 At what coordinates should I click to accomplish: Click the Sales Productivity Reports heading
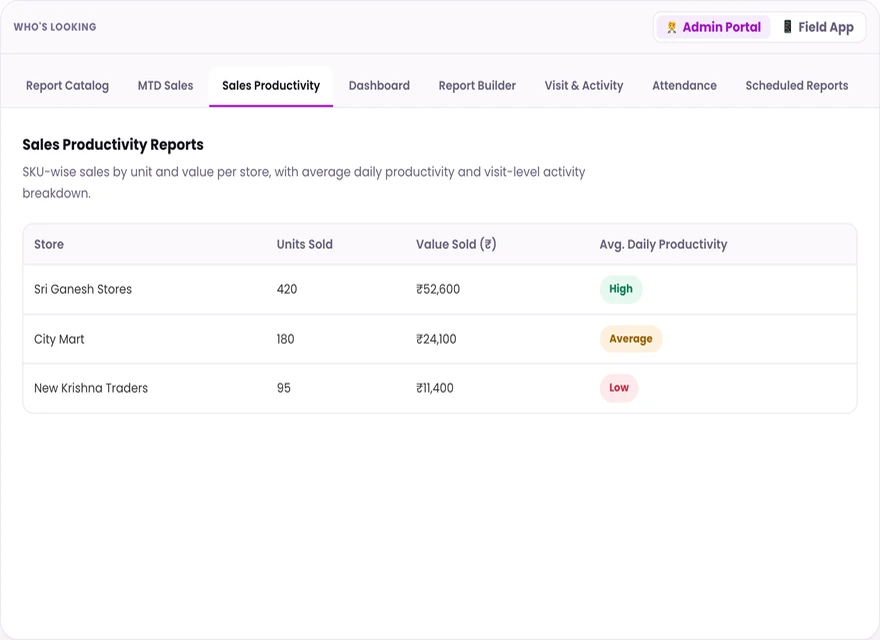[x=113, y=144]
